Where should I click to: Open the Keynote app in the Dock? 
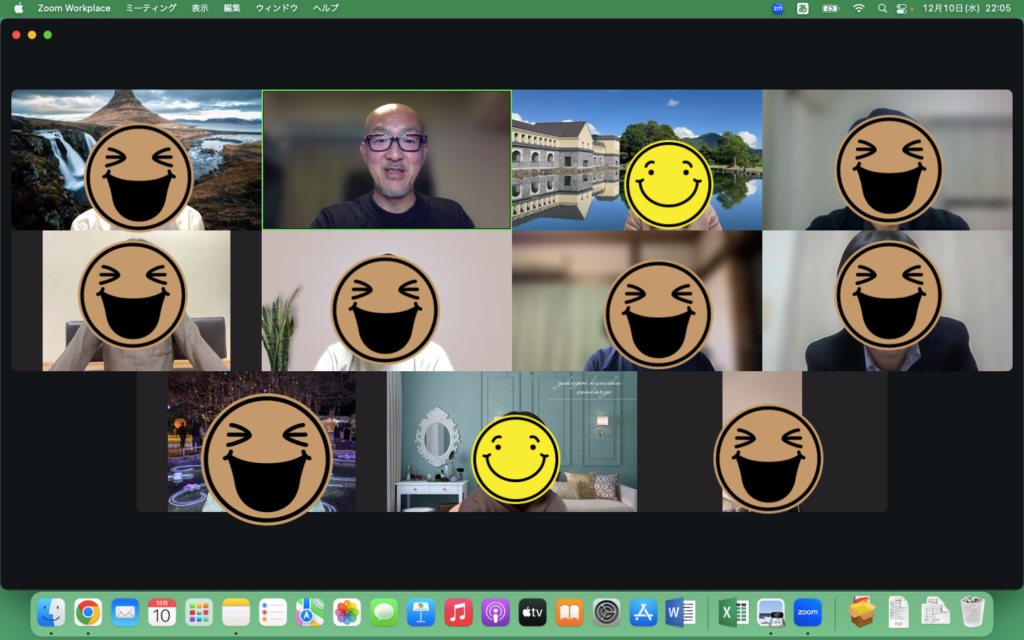421,612
